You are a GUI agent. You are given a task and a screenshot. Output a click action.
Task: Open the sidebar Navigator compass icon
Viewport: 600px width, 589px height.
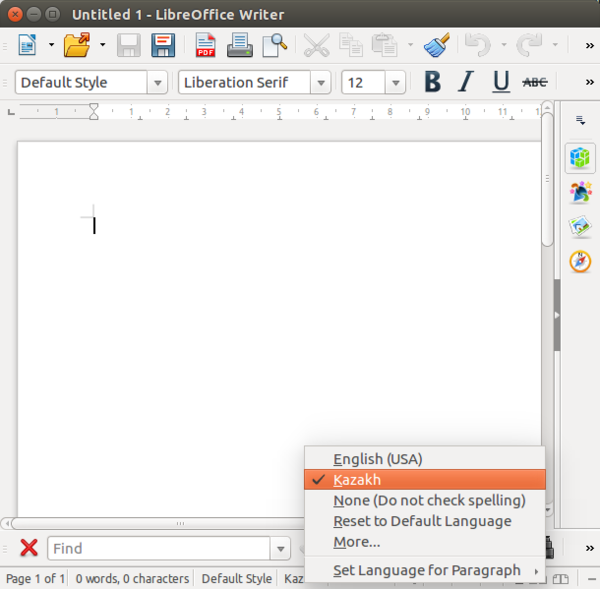(x=580, y=261)
